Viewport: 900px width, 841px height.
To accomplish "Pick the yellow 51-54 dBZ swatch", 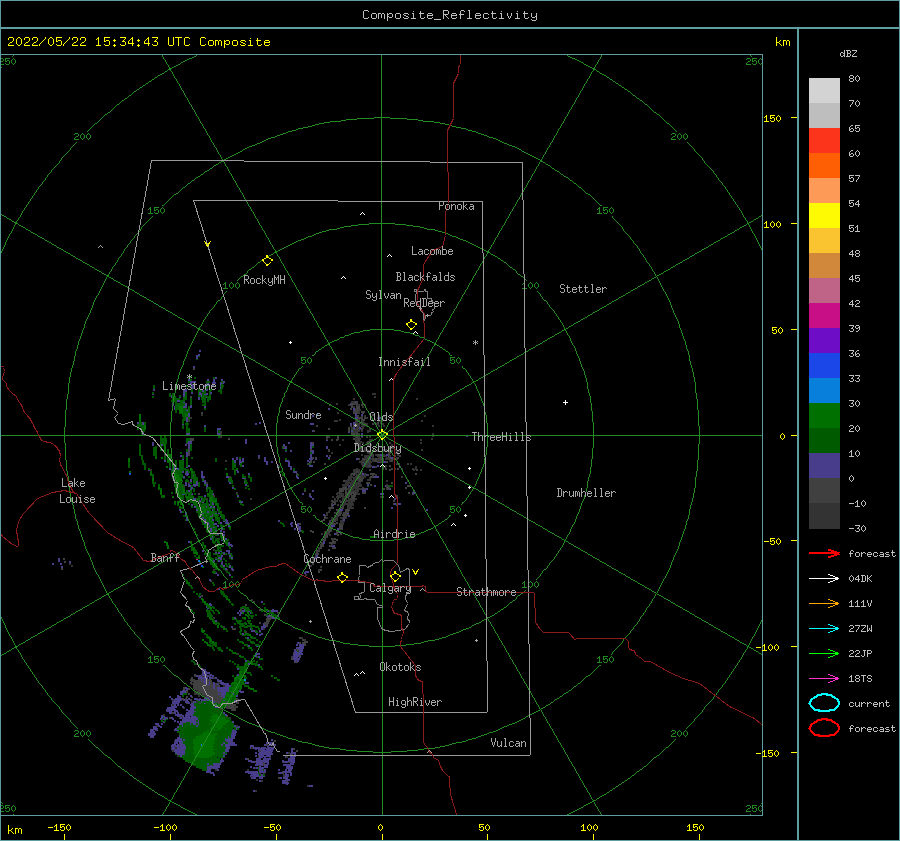I will coord(824,216).
